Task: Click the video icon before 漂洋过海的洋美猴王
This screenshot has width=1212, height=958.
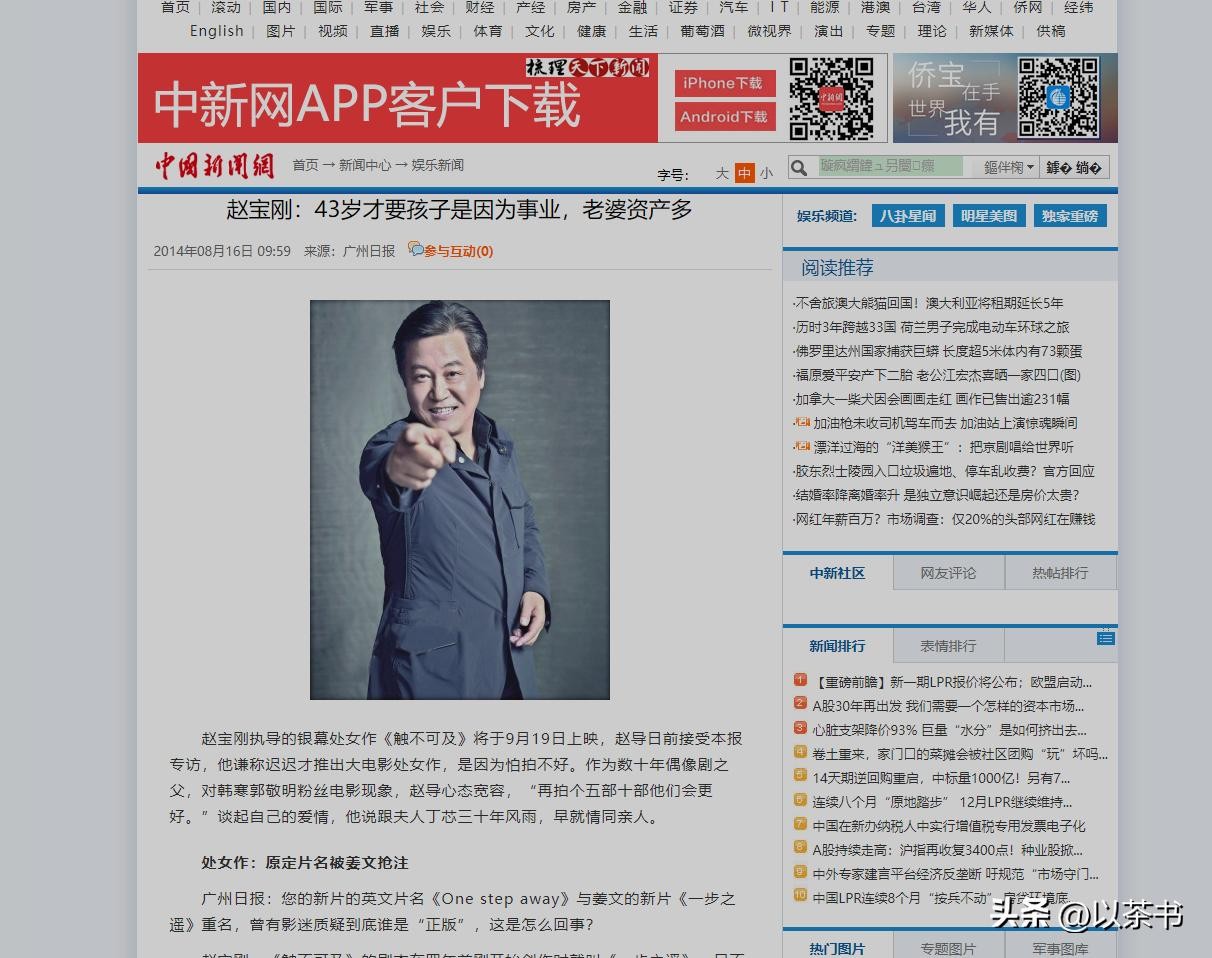Action: click(x=802, y=447)
